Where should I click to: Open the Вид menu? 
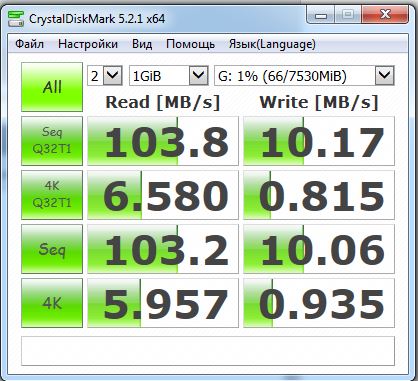pos(142,44)
